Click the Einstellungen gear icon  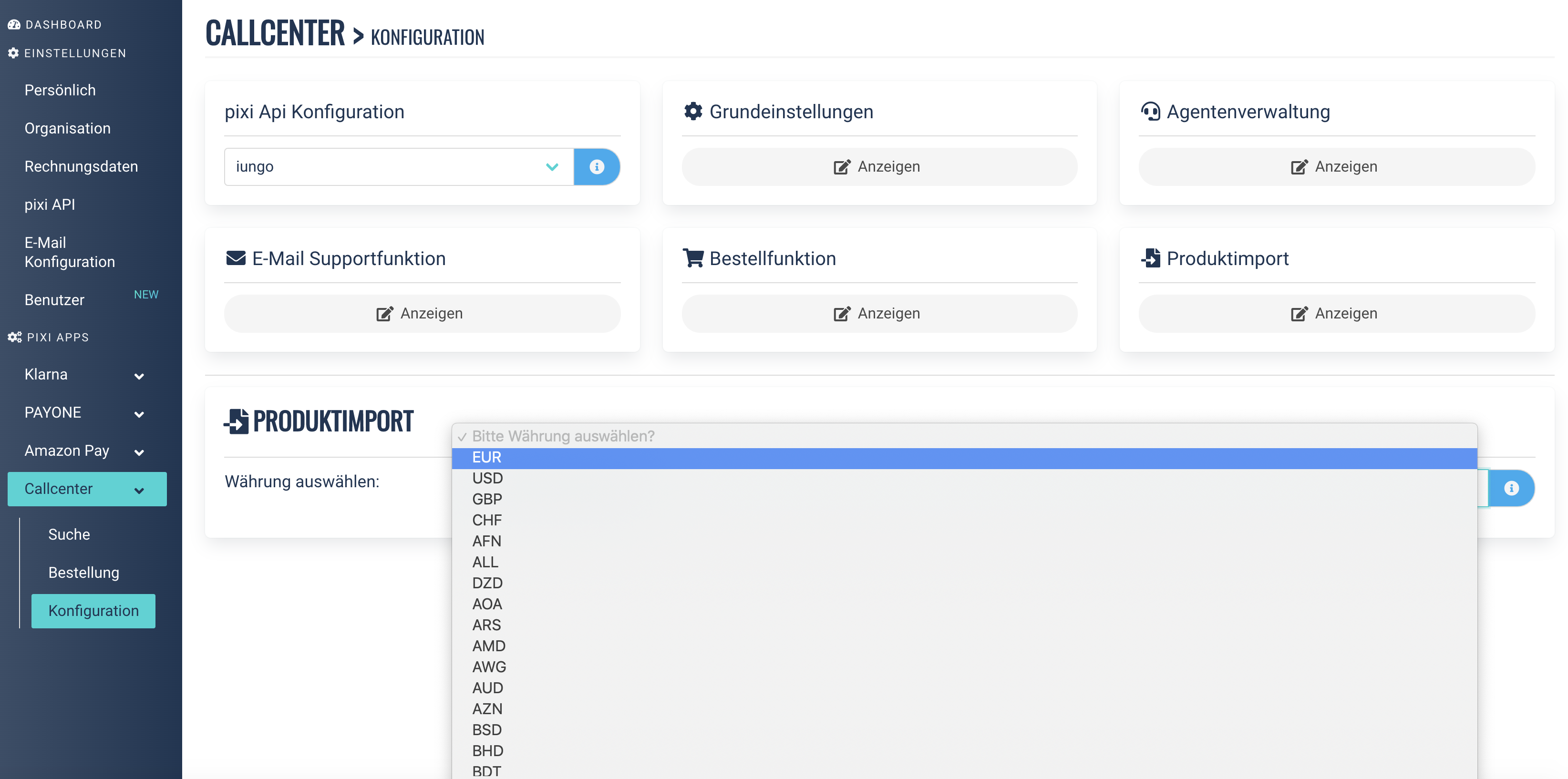(13, 53)
